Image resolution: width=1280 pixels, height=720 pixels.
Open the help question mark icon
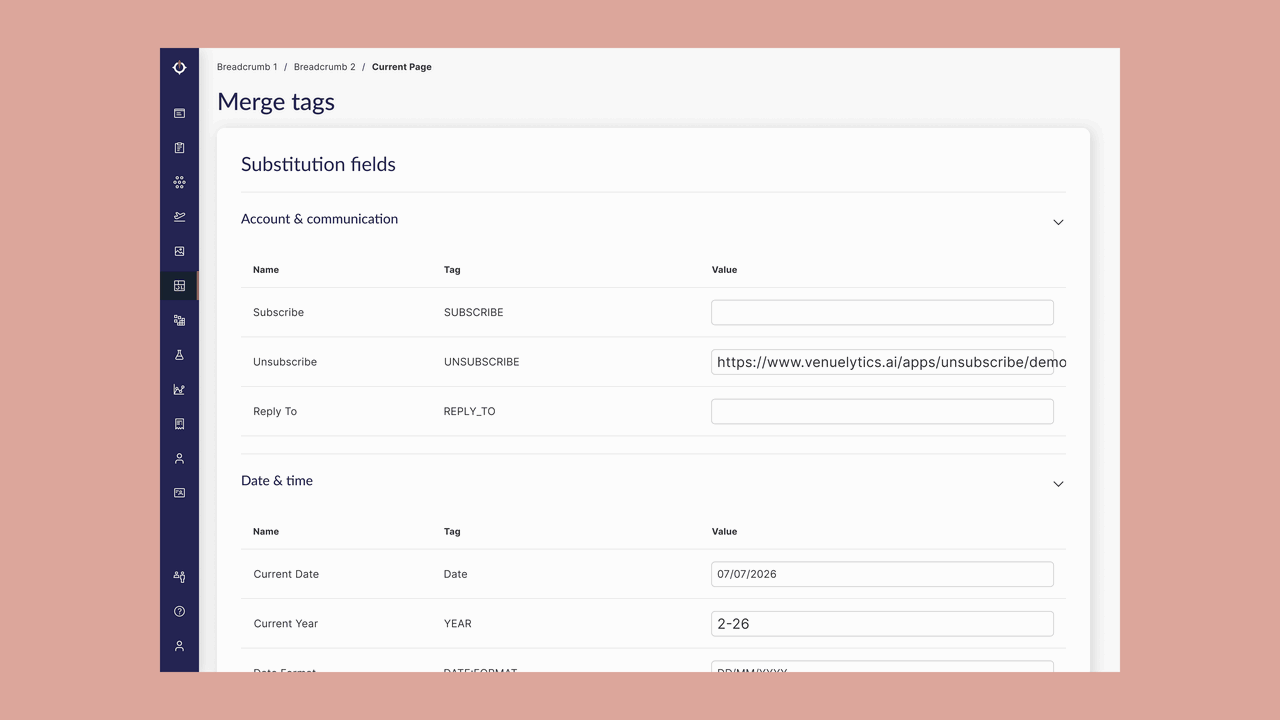(179, 611)
